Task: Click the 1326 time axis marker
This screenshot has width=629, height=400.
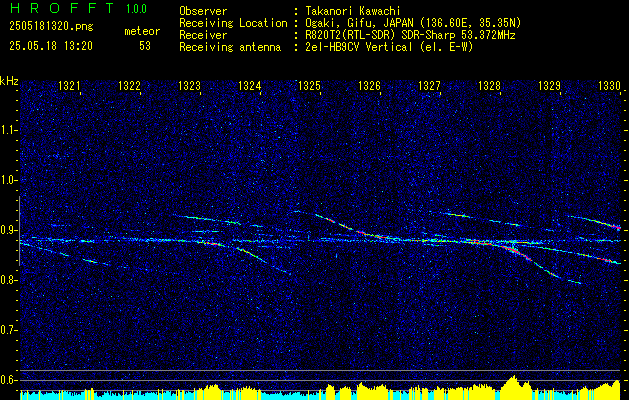Action: coord(369,85)
